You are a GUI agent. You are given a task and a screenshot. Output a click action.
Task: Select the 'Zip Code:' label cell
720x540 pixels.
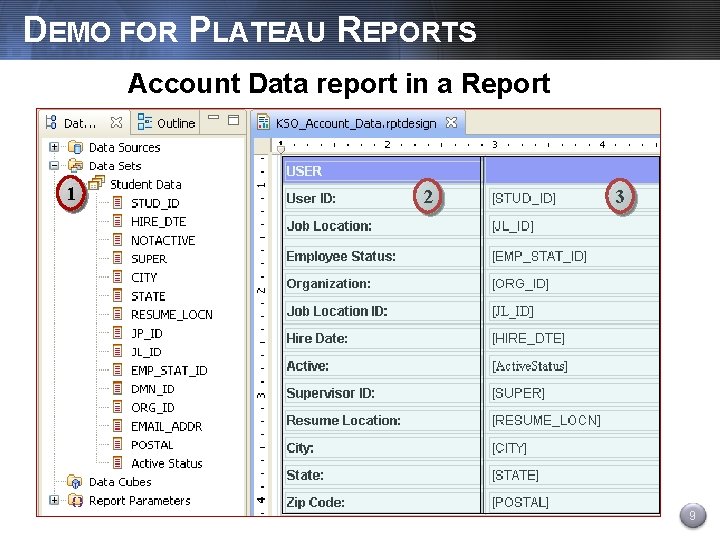tap(382, 502)
